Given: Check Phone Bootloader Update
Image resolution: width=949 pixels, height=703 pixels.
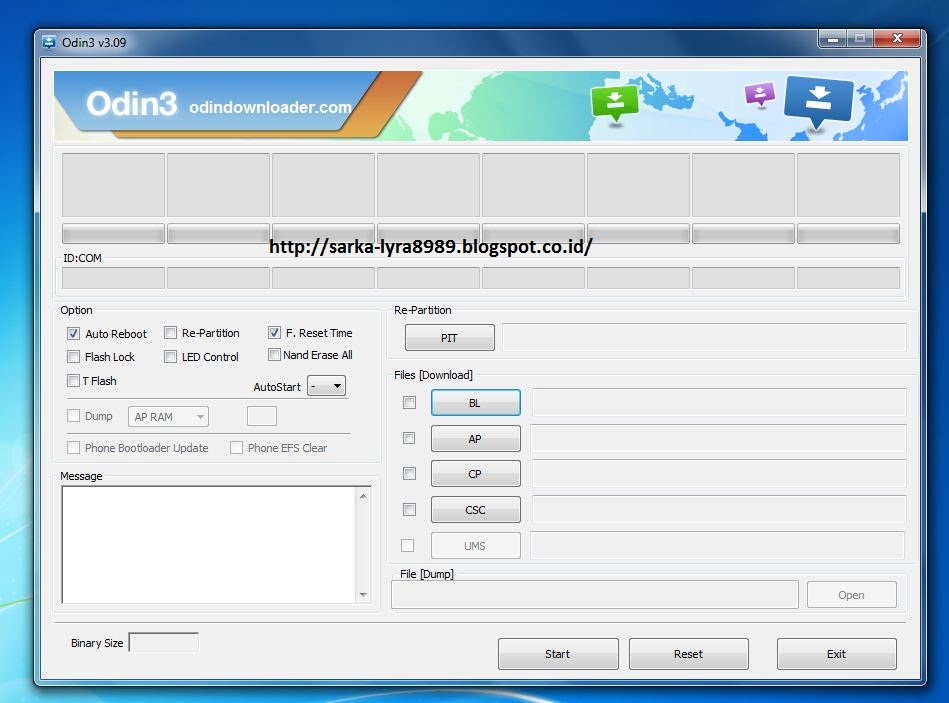Looking at the screenshot, I should (73, 448).
